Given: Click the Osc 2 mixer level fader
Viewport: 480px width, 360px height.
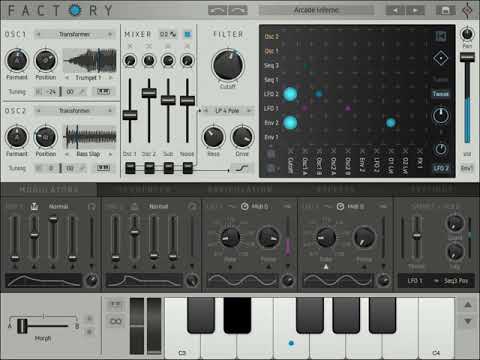Looking at the screenshot, I should [149, 92].
